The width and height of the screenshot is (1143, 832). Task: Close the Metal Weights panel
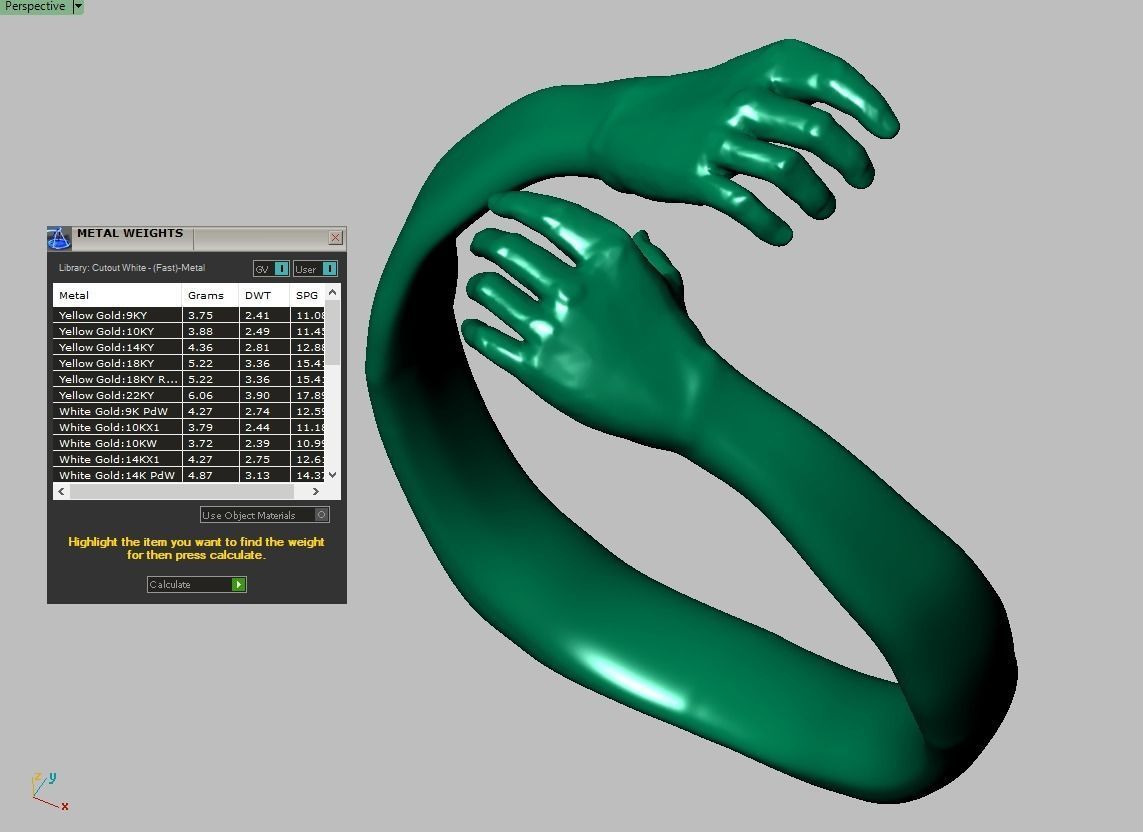(x=335, y=237)
